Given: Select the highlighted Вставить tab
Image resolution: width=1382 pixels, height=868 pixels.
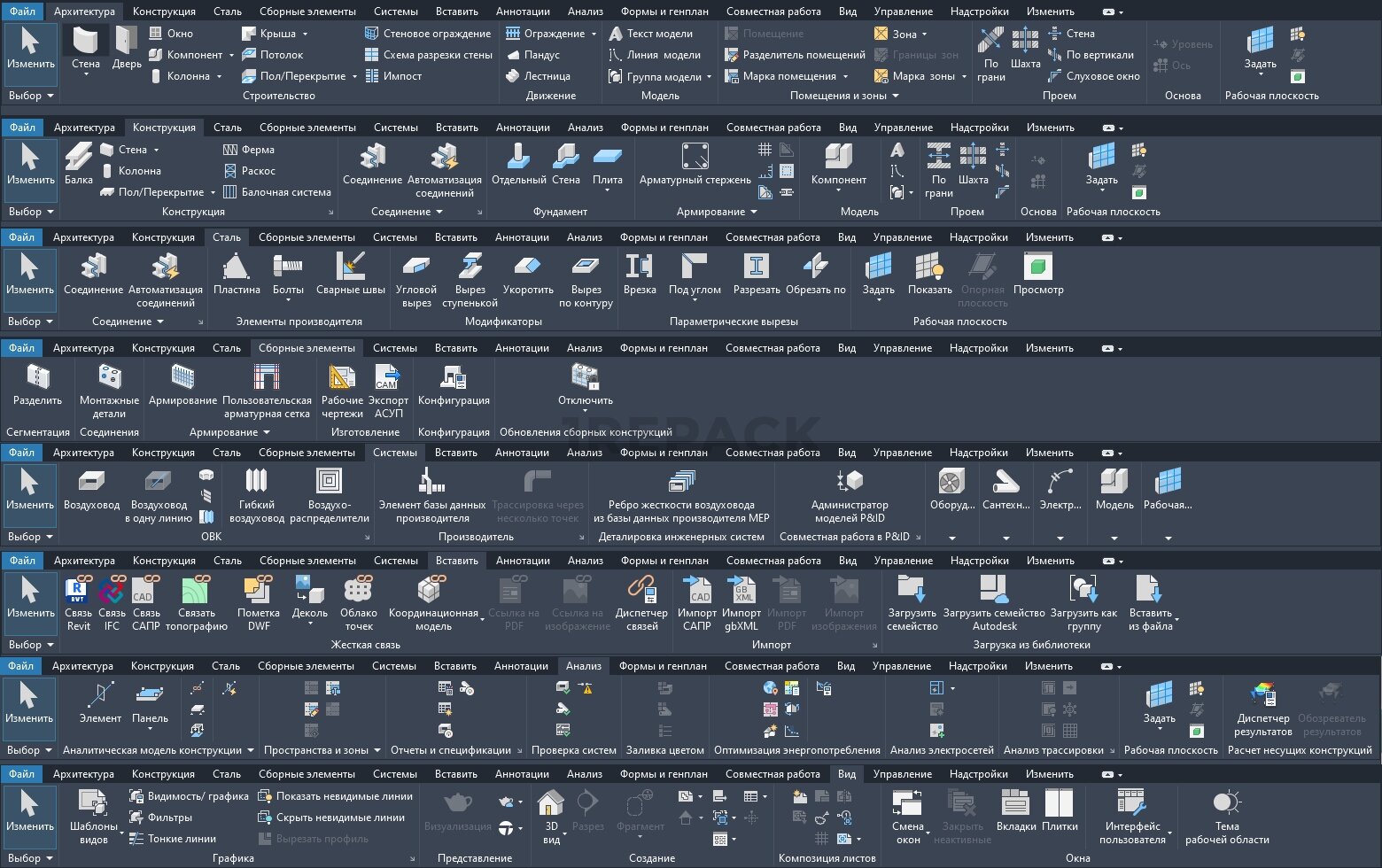Looking at the screenshot, I should pyautogui.click(x=456, y=561).
